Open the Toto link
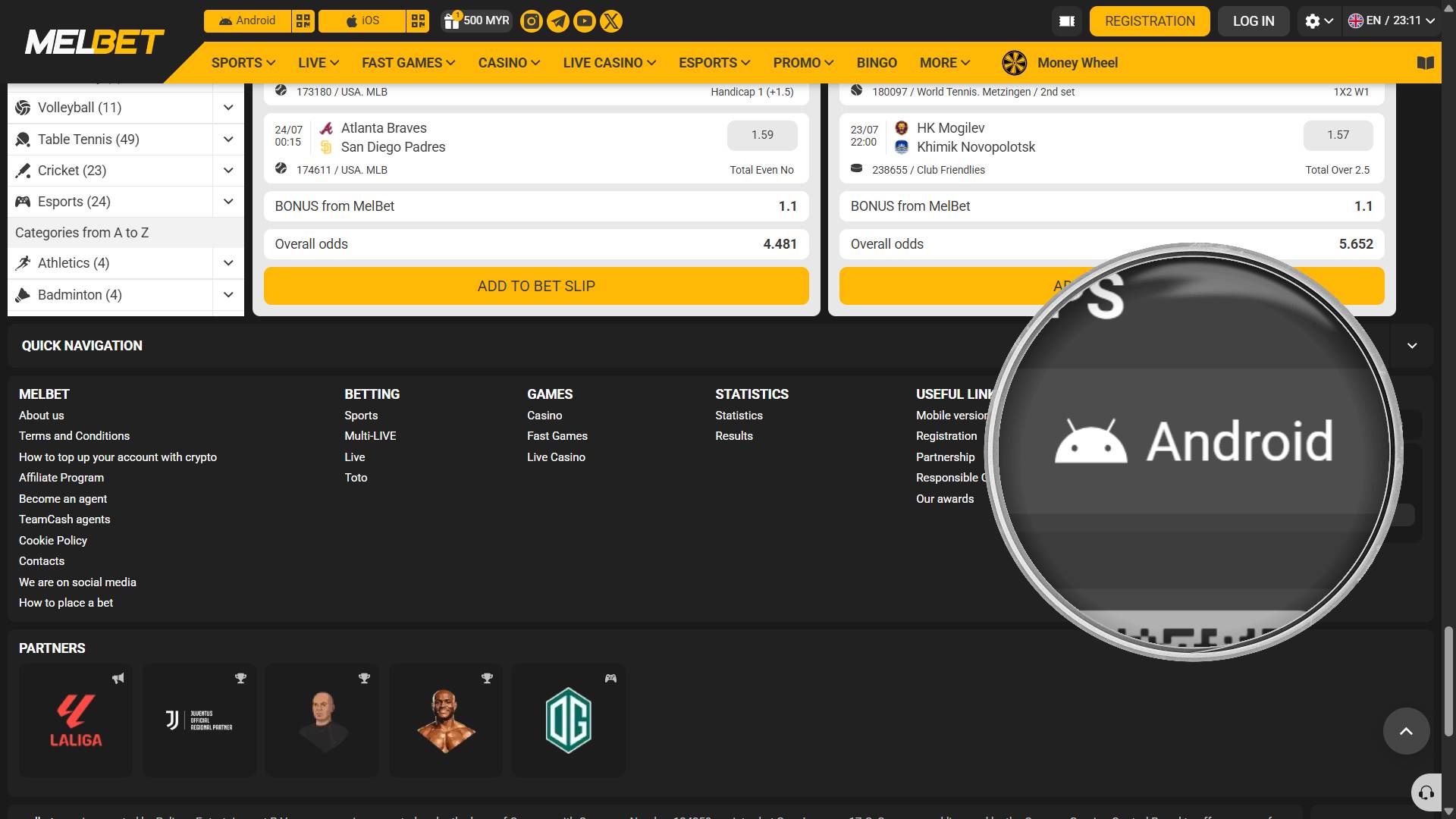Viewport: 1456px width, 819px height. tap(356, 478)
